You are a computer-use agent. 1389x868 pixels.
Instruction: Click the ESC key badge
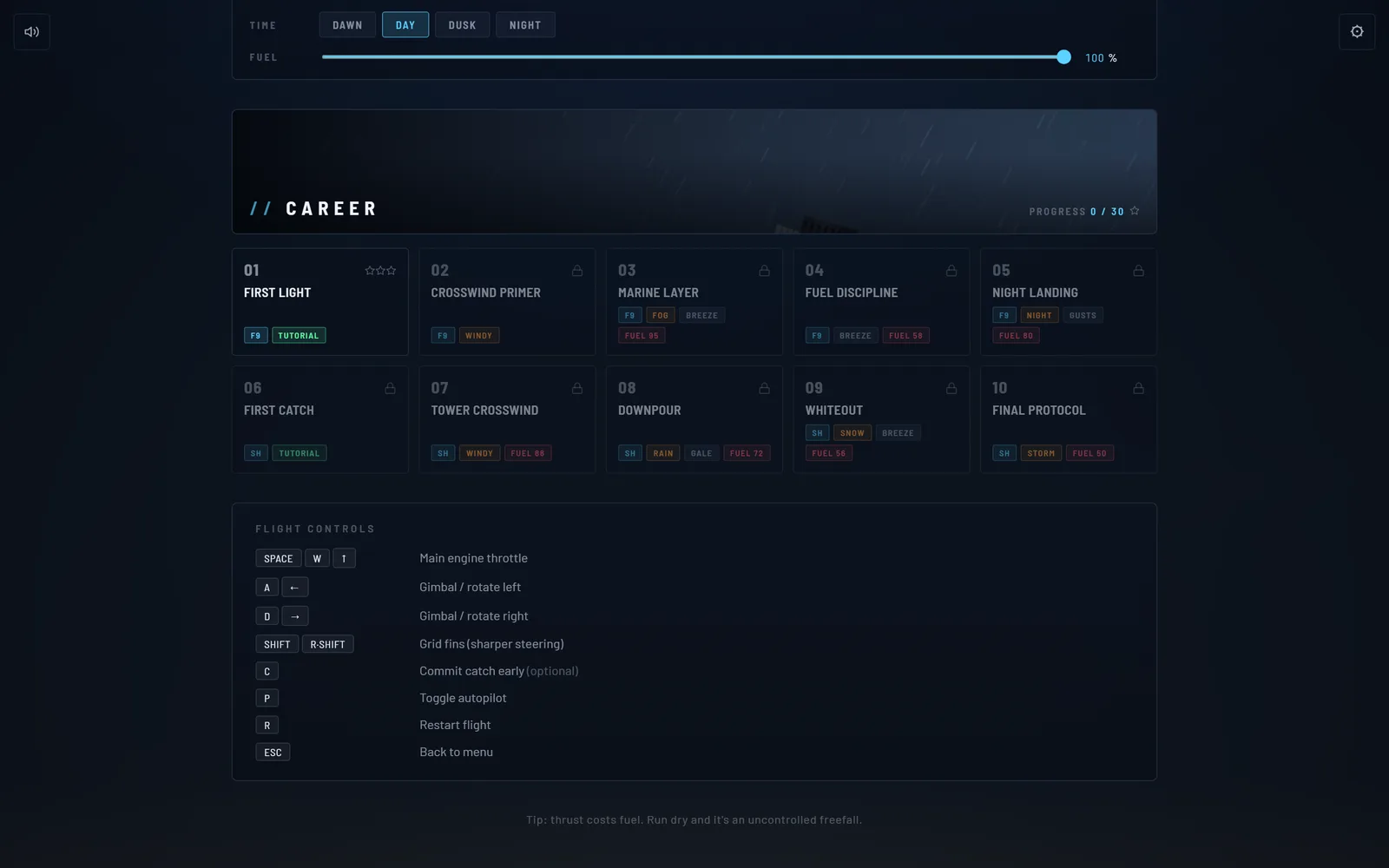pyautogui.click(x=273, y=753)
